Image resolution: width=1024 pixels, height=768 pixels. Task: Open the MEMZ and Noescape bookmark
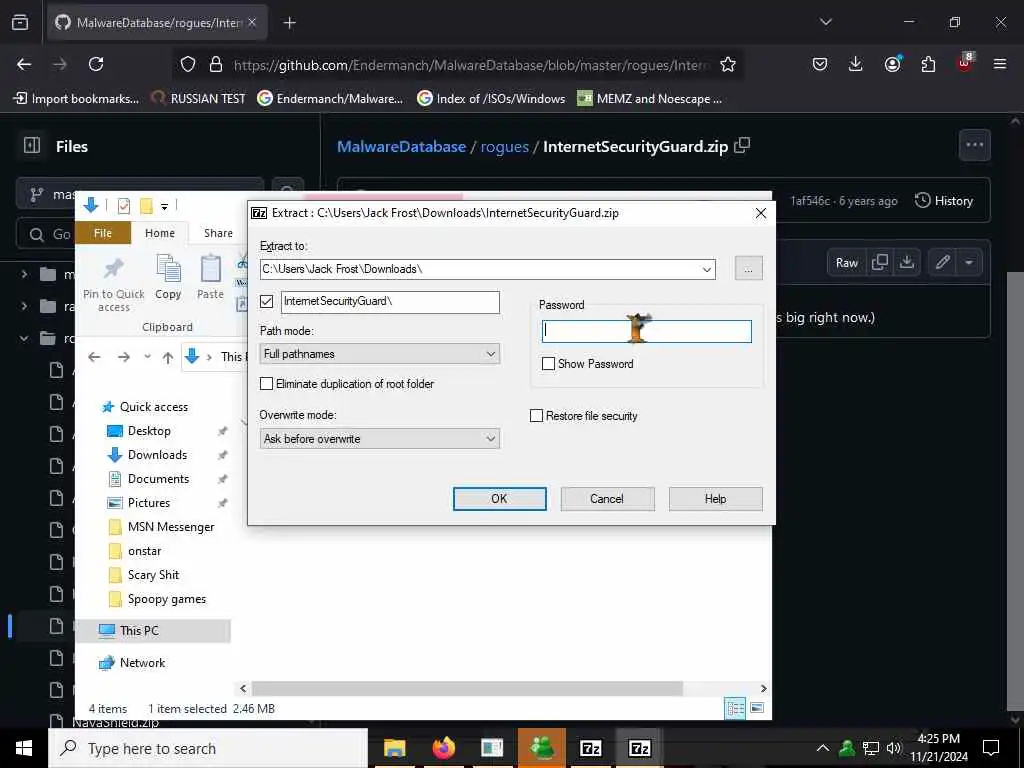tap(650, 99)
